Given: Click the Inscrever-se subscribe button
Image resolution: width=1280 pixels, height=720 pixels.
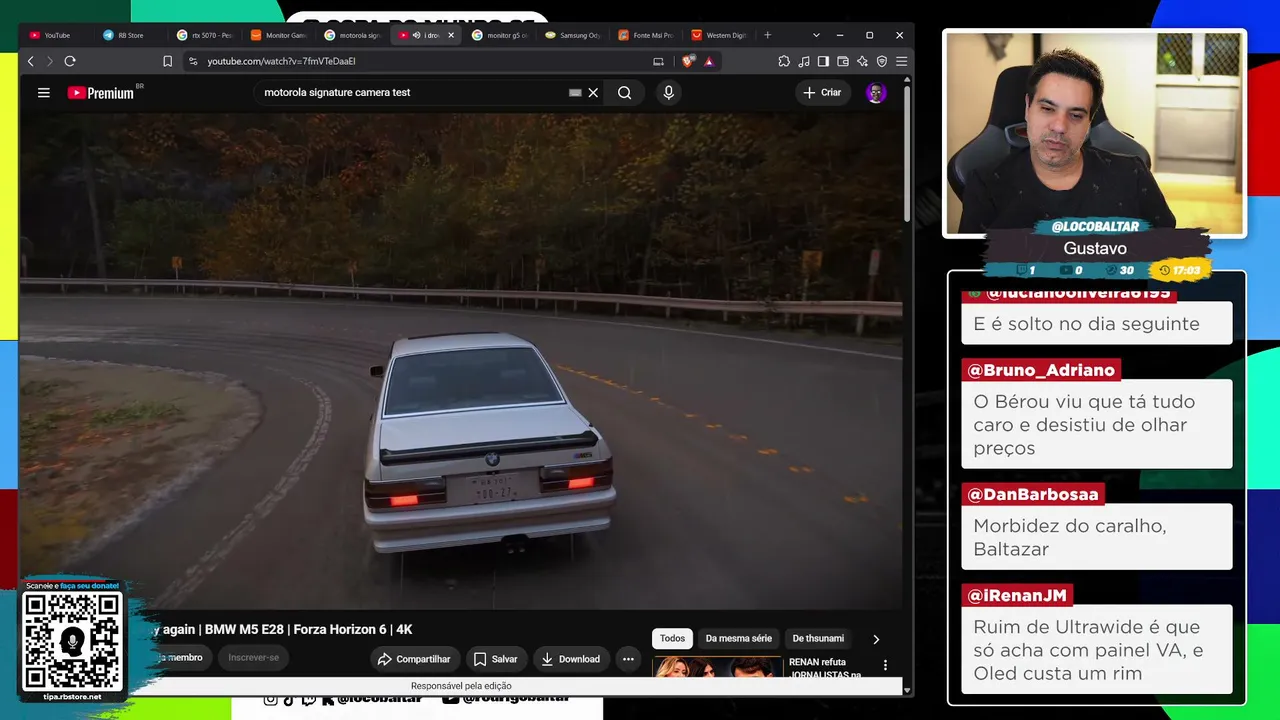Looking at the screenshot, I should click(x=254, y=658).
